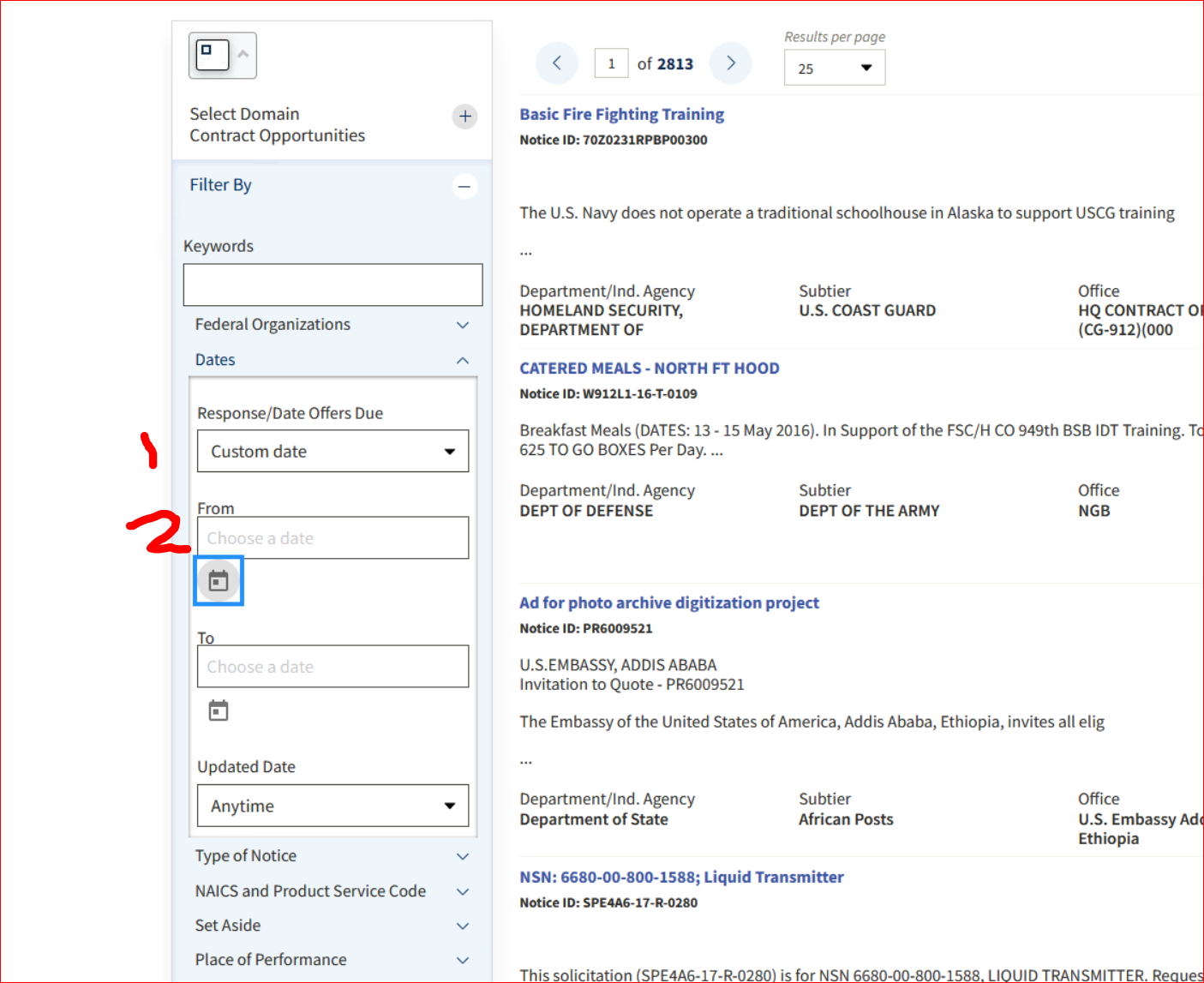
Task: Open CATERED MEALS - NORTH FT HOOD notice
Action: 649,368
